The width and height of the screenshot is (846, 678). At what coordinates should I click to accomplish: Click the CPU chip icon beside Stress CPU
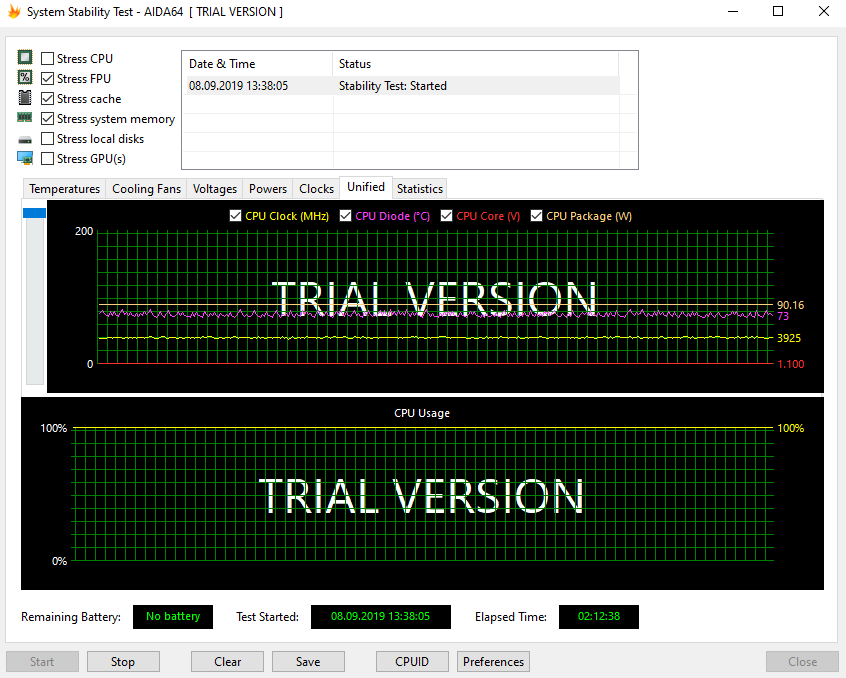point(25,57)
